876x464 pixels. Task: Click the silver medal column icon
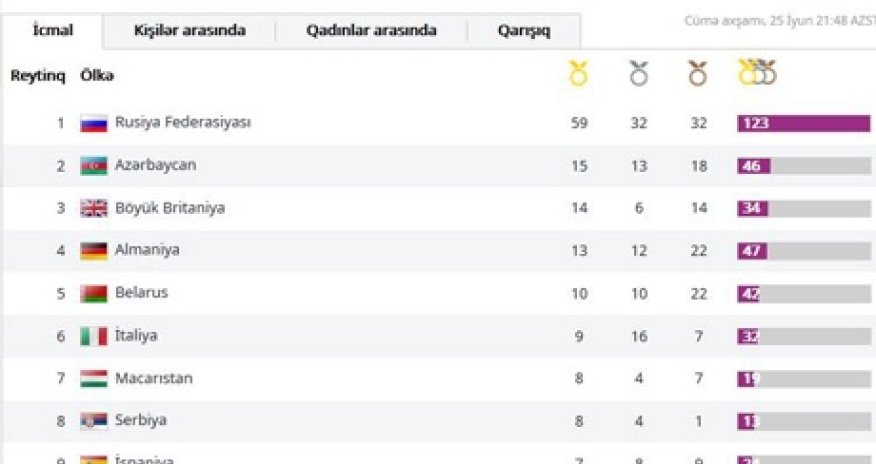coord(639,73)
